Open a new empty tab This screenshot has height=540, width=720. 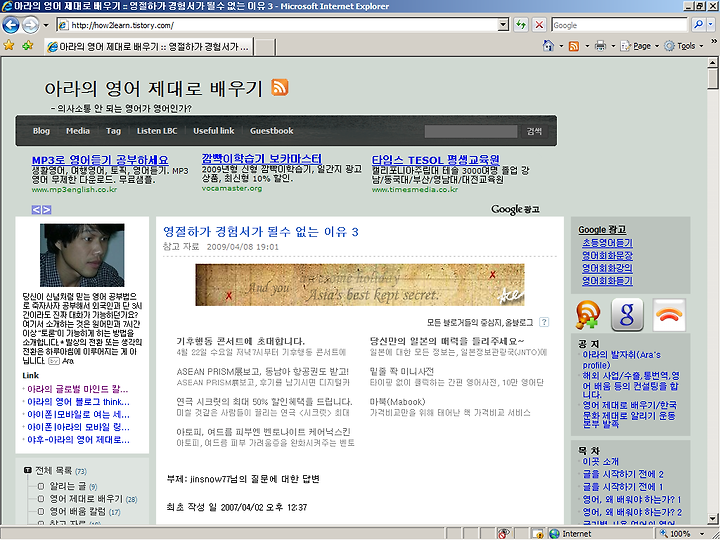(264, 47)
